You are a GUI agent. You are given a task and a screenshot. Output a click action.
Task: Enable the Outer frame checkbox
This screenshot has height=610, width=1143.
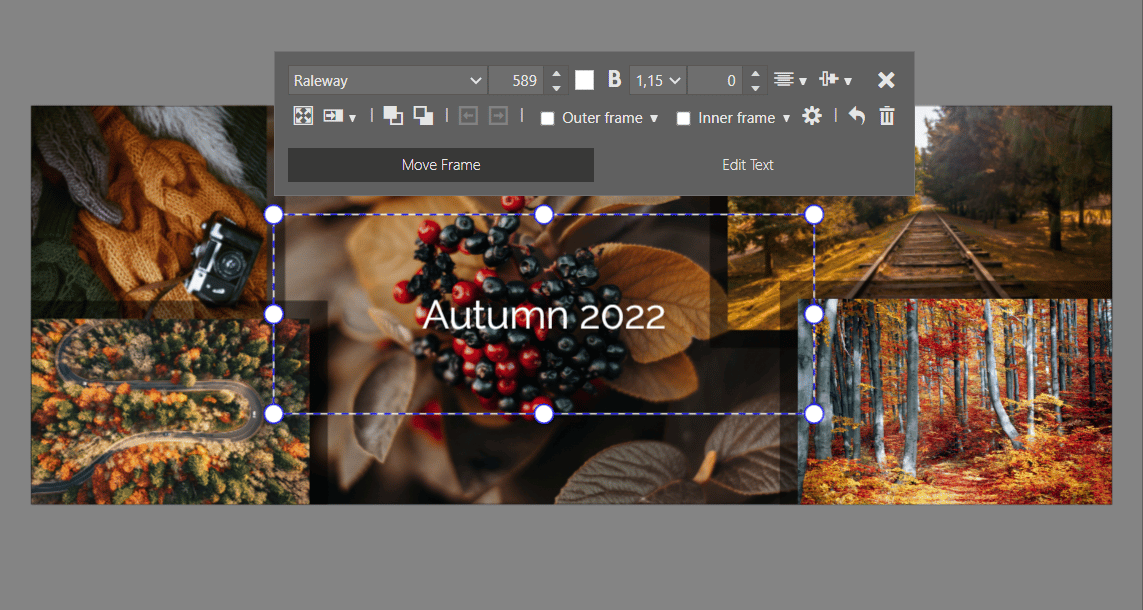coord(547,117)
